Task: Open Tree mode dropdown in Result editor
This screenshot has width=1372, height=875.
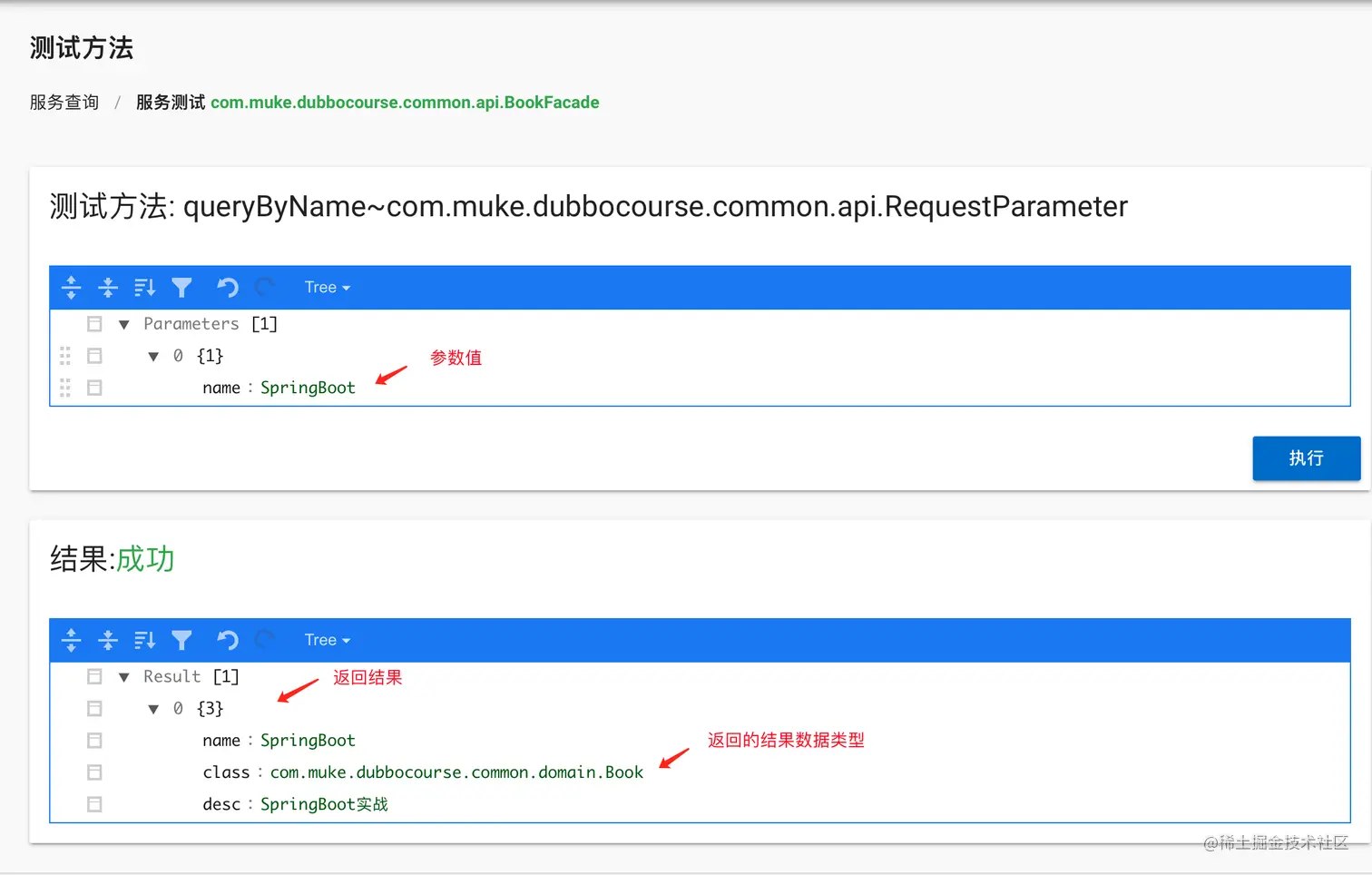Action: [x=327, y=640]
